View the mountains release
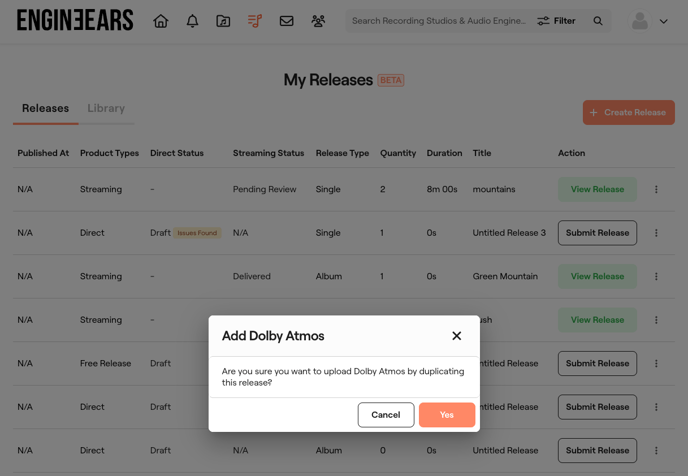This screenshot has width=688, height=476. click(597, 189)
